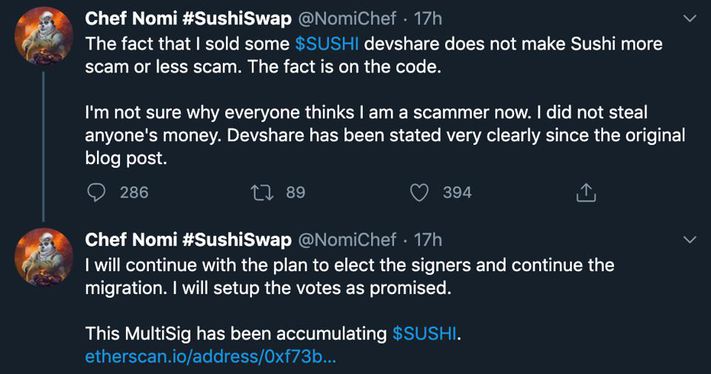Open Chef Nomi #SushiSwap name on second tweet
This screenshot has width=711, height=374.
188,240
